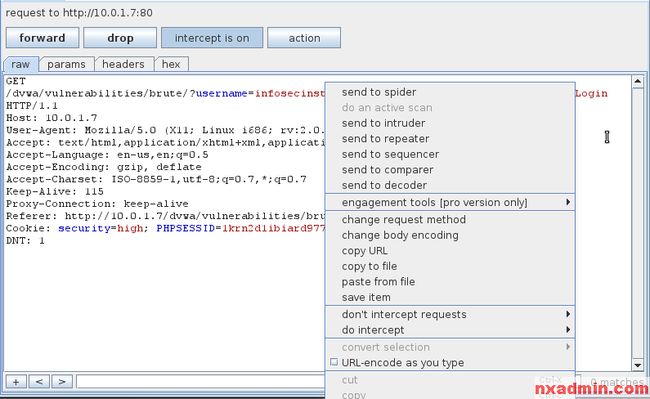Select 'send to repeater' menu entry
This screenshot has width=650, height=399.
[x=450, y=139]
